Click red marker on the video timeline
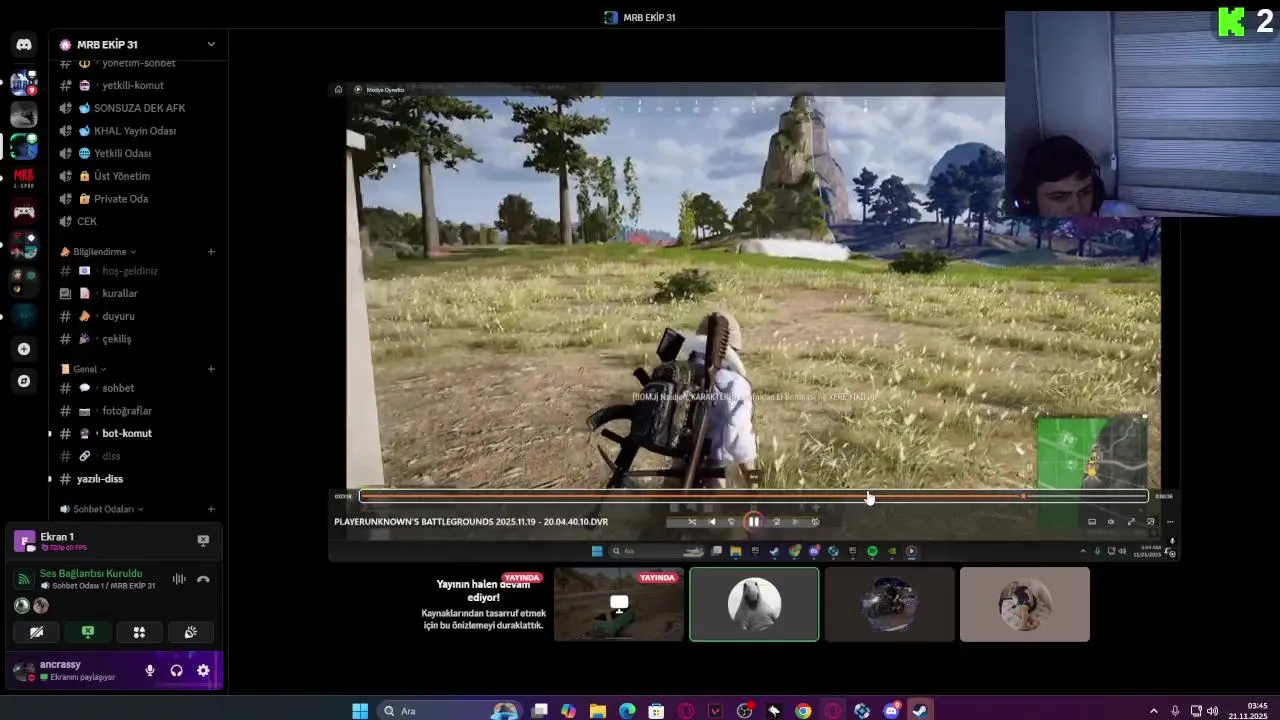The width and height of the screenshot is (1280, 720). click(x=1023, y=496)
